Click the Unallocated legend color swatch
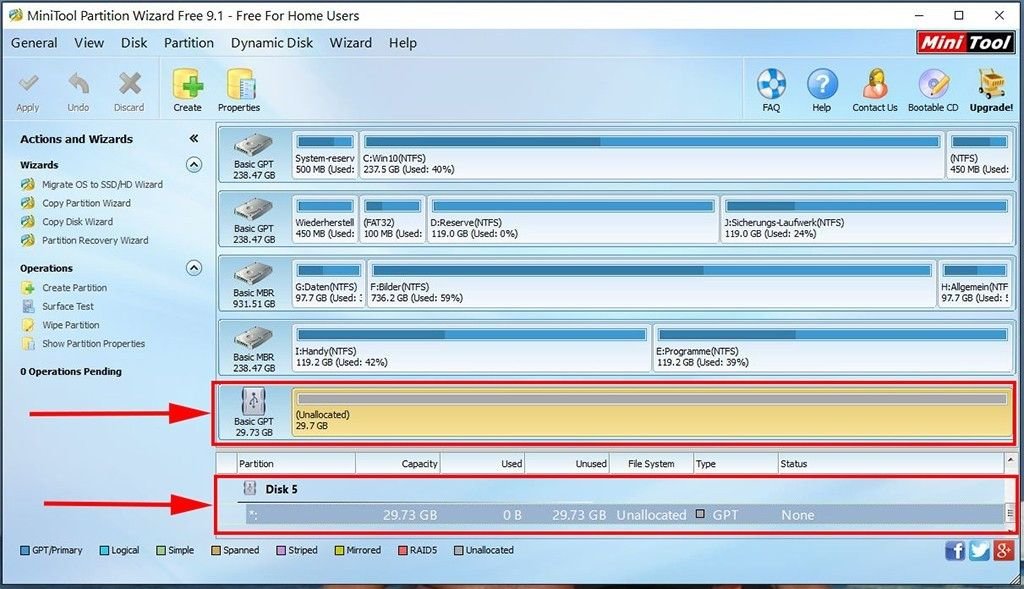The width and height of the screenshot is (1024, 589). click(458, 550)
